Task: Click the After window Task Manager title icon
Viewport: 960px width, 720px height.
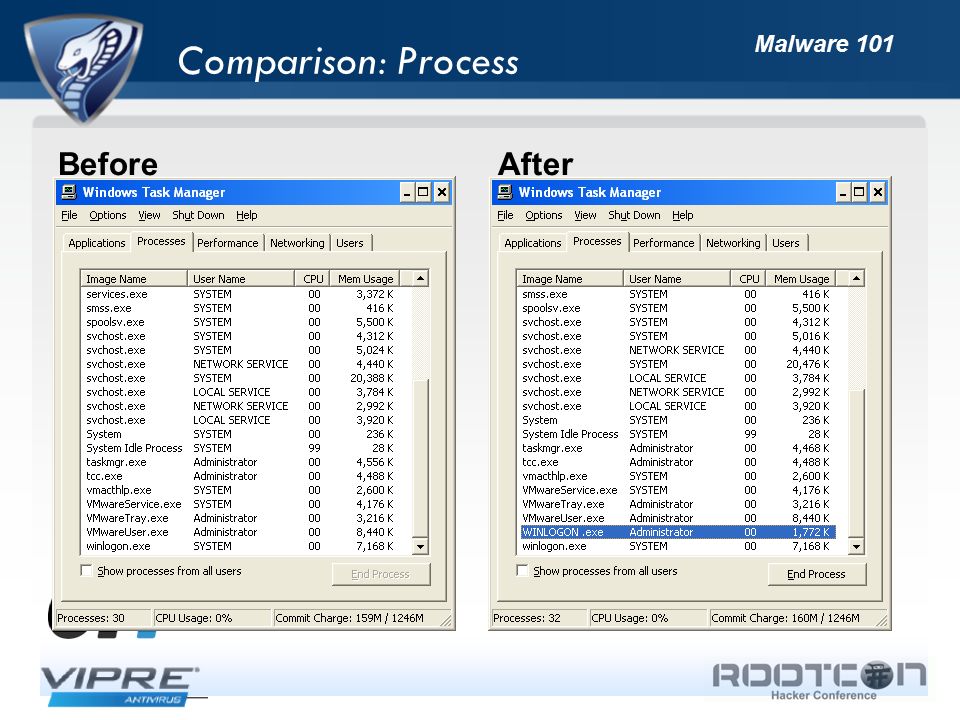Action: point(504,192)
